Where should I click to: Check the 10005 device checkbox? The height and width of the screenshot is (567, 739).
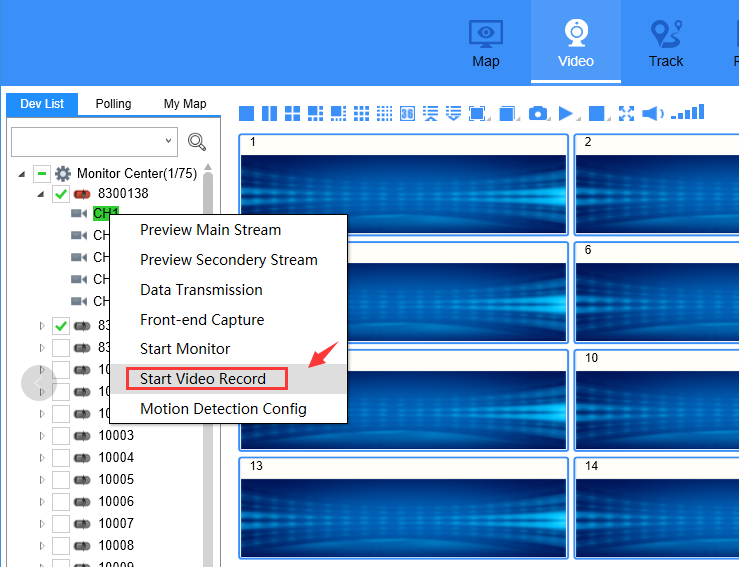61,480
